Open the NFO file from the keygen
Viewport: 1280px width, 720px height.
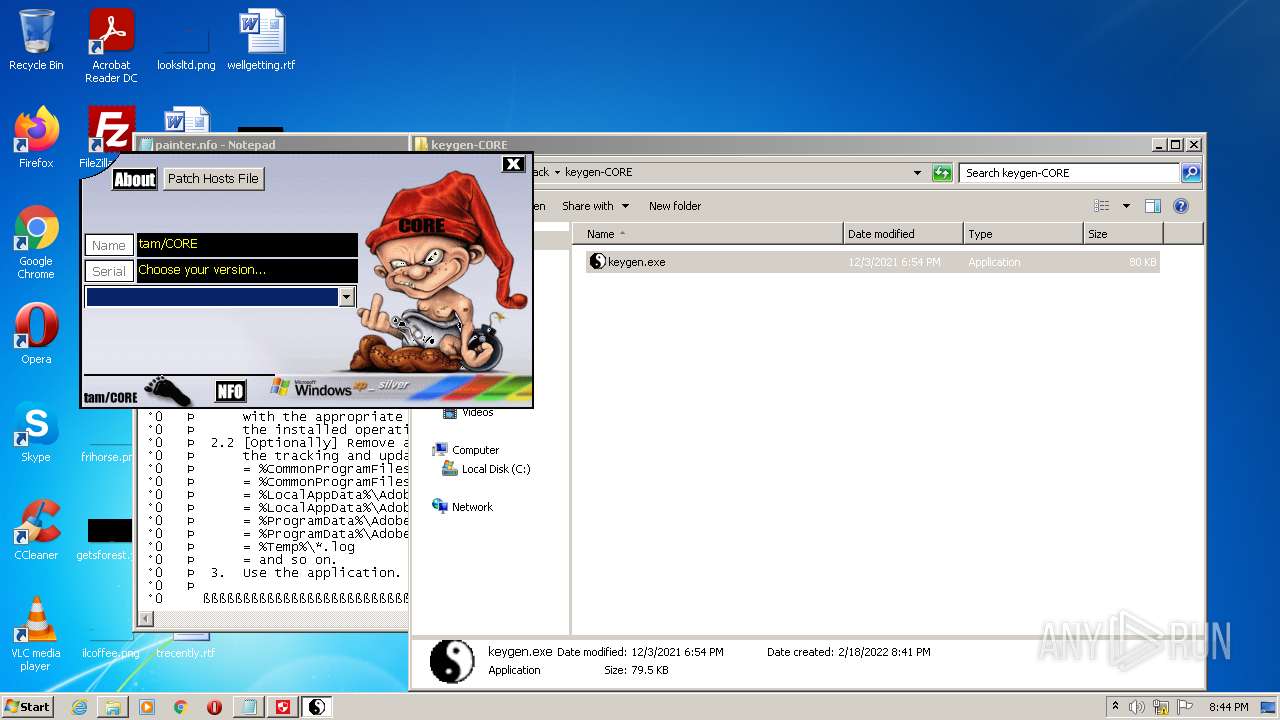click(230, 391)
